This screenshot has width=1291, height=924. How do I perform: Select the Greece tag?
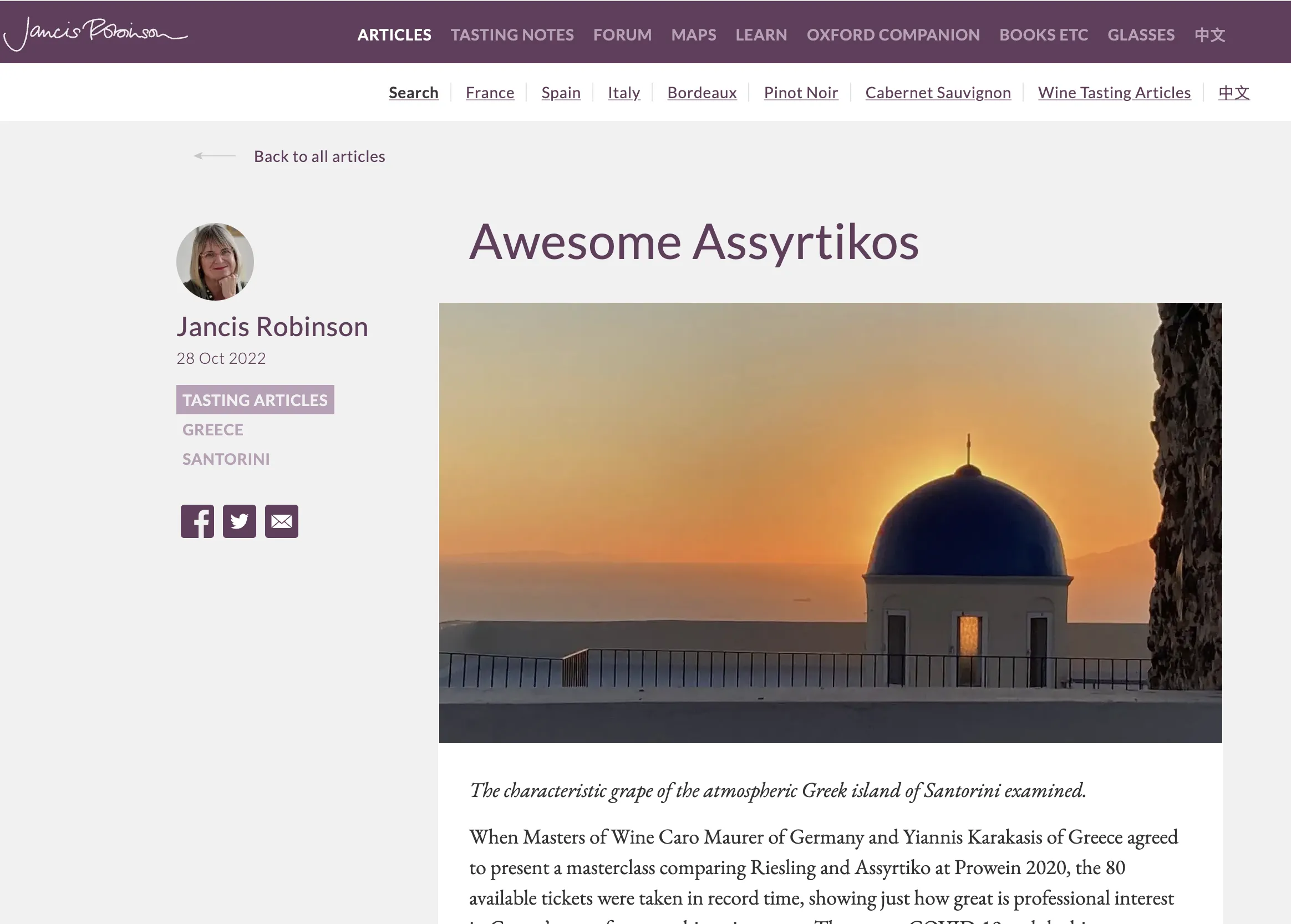(213, 430)
